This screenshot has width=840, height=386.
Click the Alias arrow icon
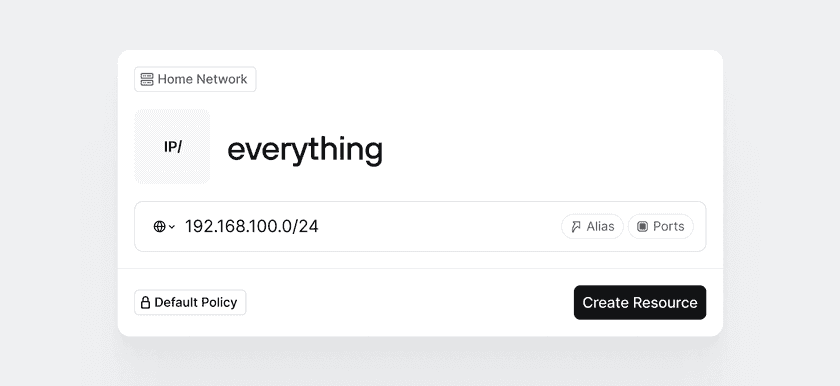[576, 226]
